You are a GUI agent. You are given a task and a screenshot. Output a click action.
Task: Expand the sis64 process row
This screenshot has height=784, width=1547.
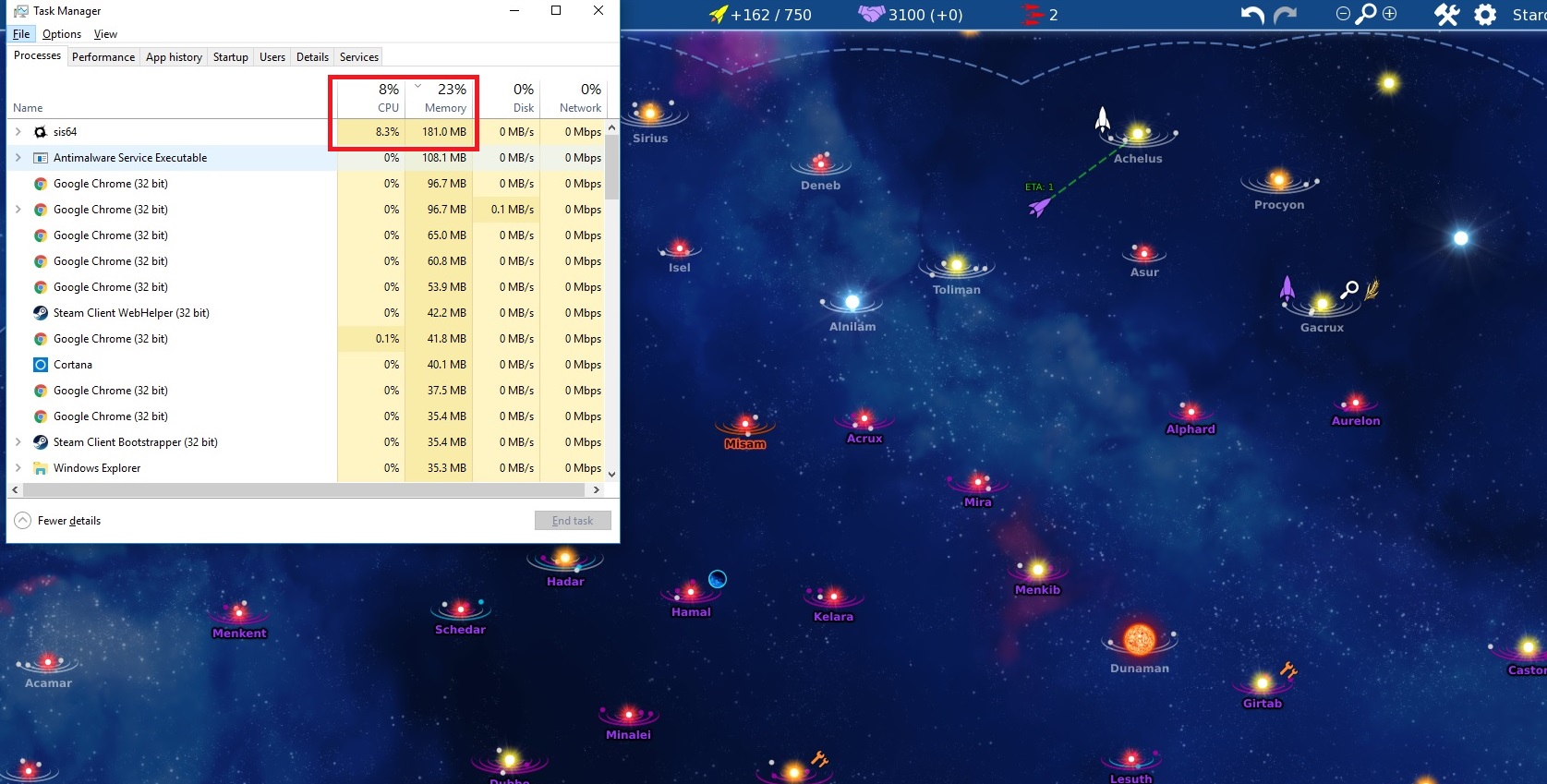pos(18,132)
